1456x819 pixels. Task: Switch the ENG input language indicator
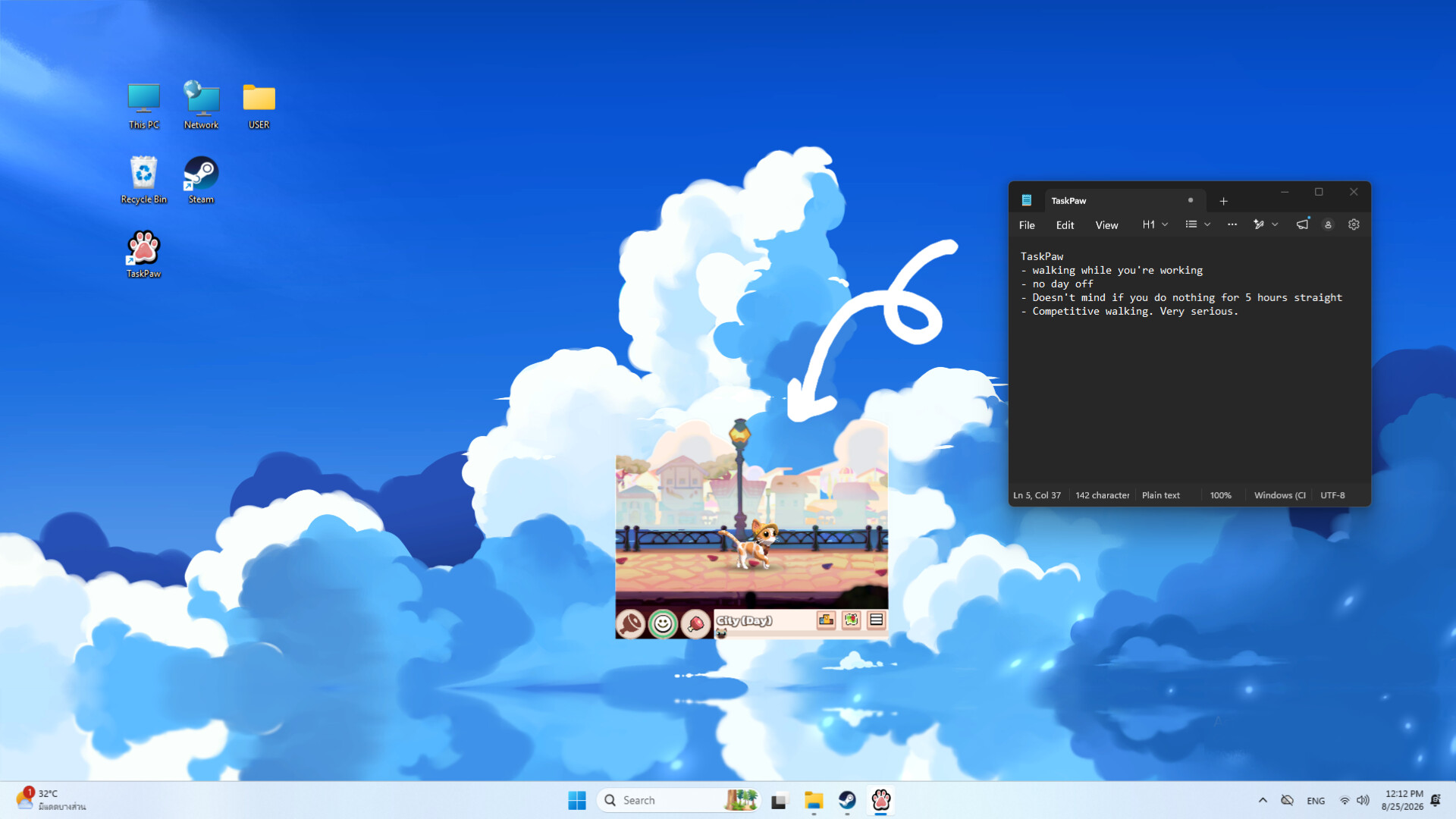1316,801
